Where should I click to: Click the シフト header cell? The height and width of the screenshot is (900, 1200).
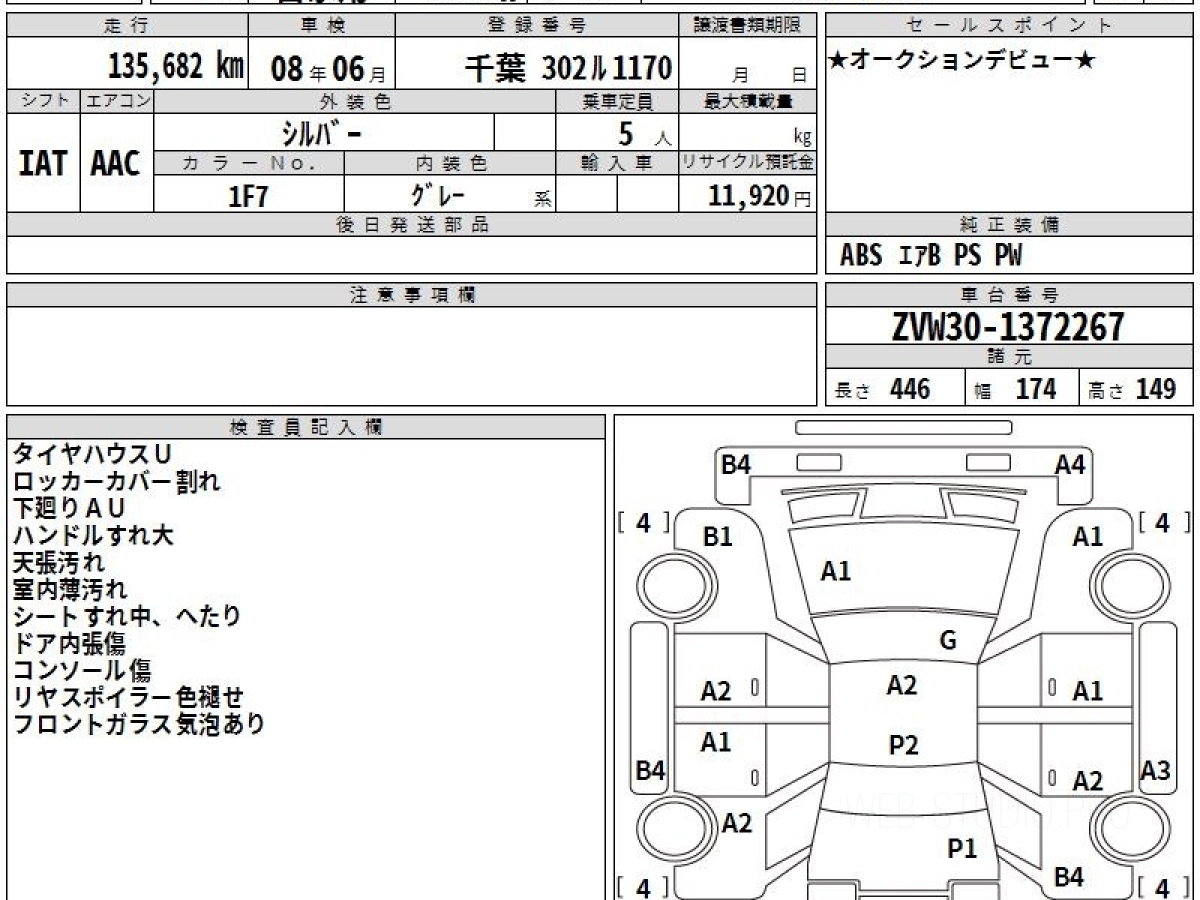43,101
